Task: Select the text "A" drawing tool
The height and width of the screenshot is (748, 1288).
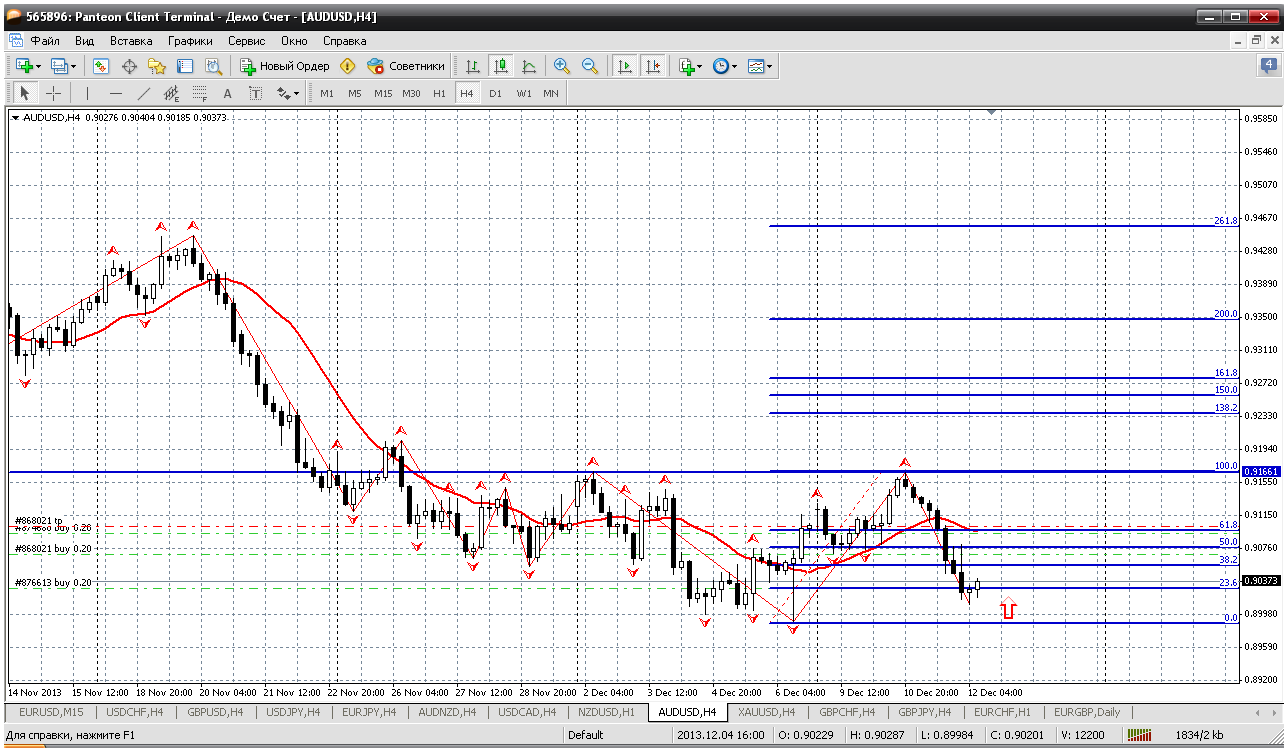Action: click(228, 93)
